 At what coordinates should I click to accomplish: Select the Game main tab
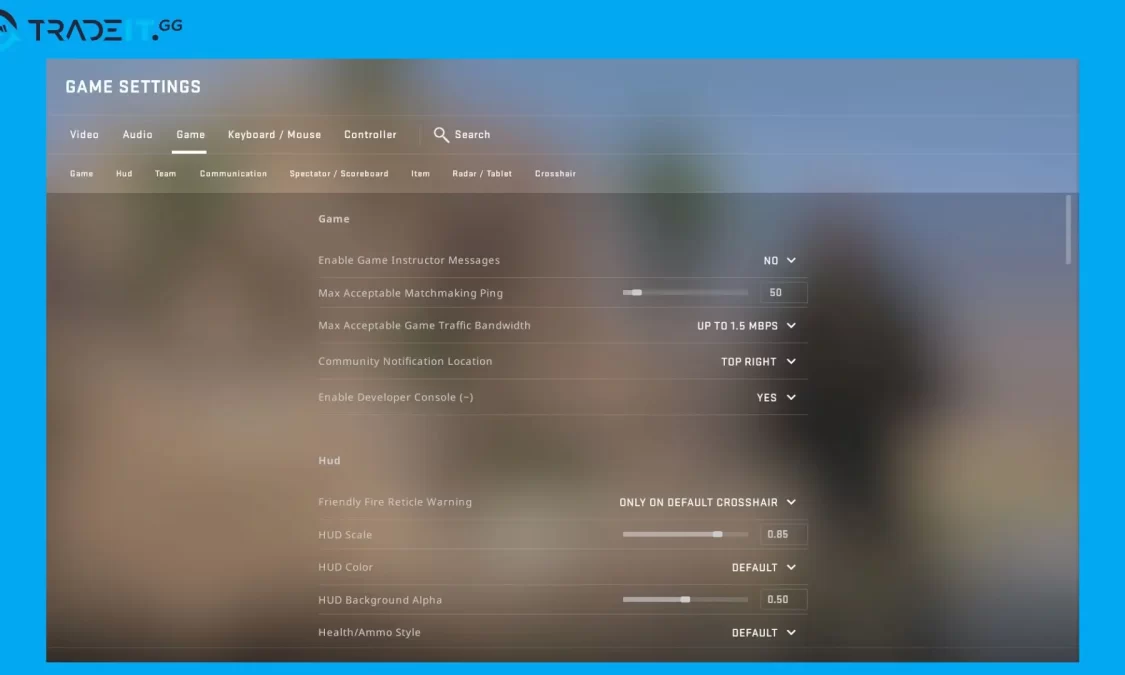(x=190, y=135)
